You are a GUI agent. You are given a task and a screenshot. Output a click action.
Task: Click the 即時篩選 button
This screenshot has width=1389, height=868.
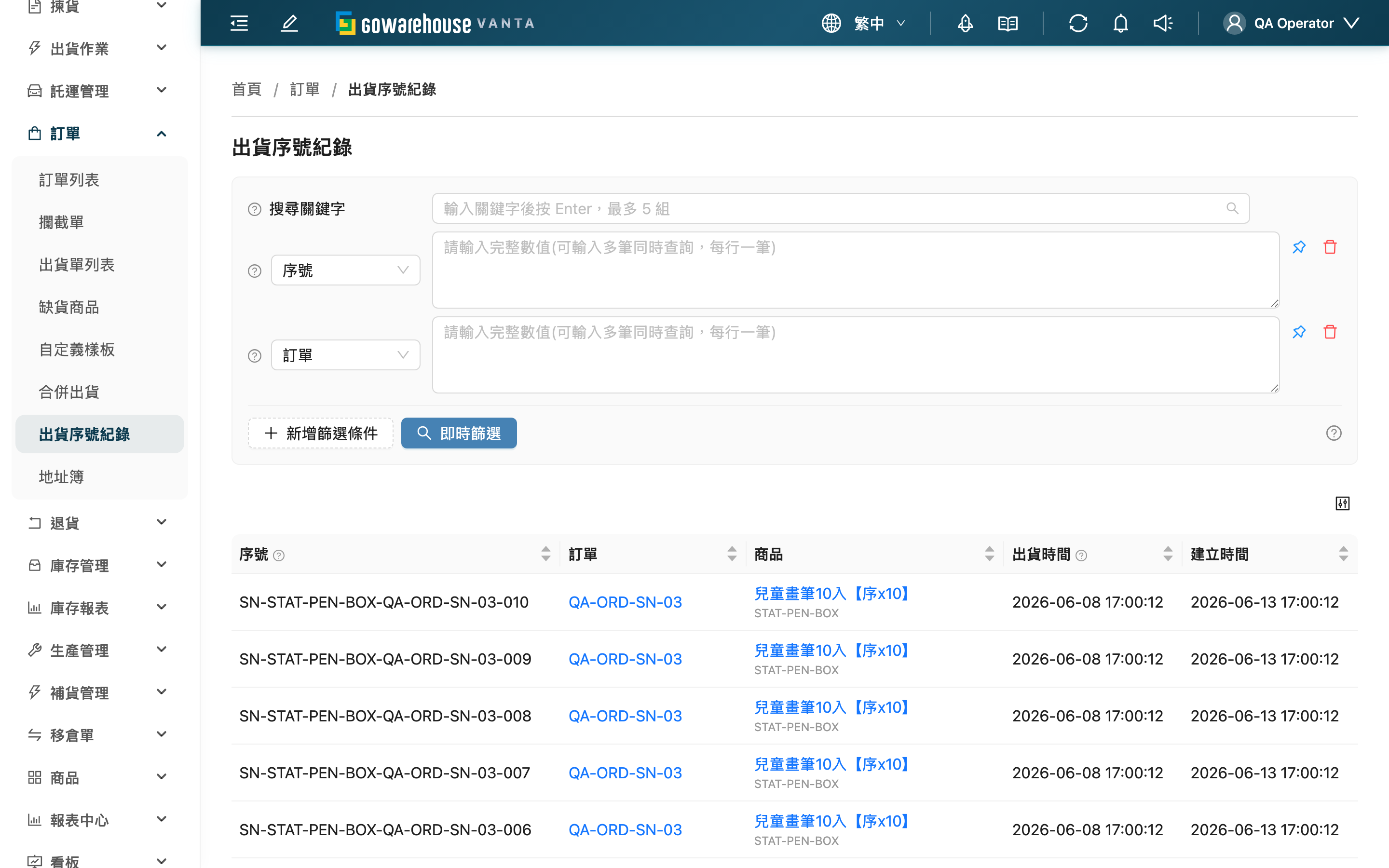(x=459, y=433)
